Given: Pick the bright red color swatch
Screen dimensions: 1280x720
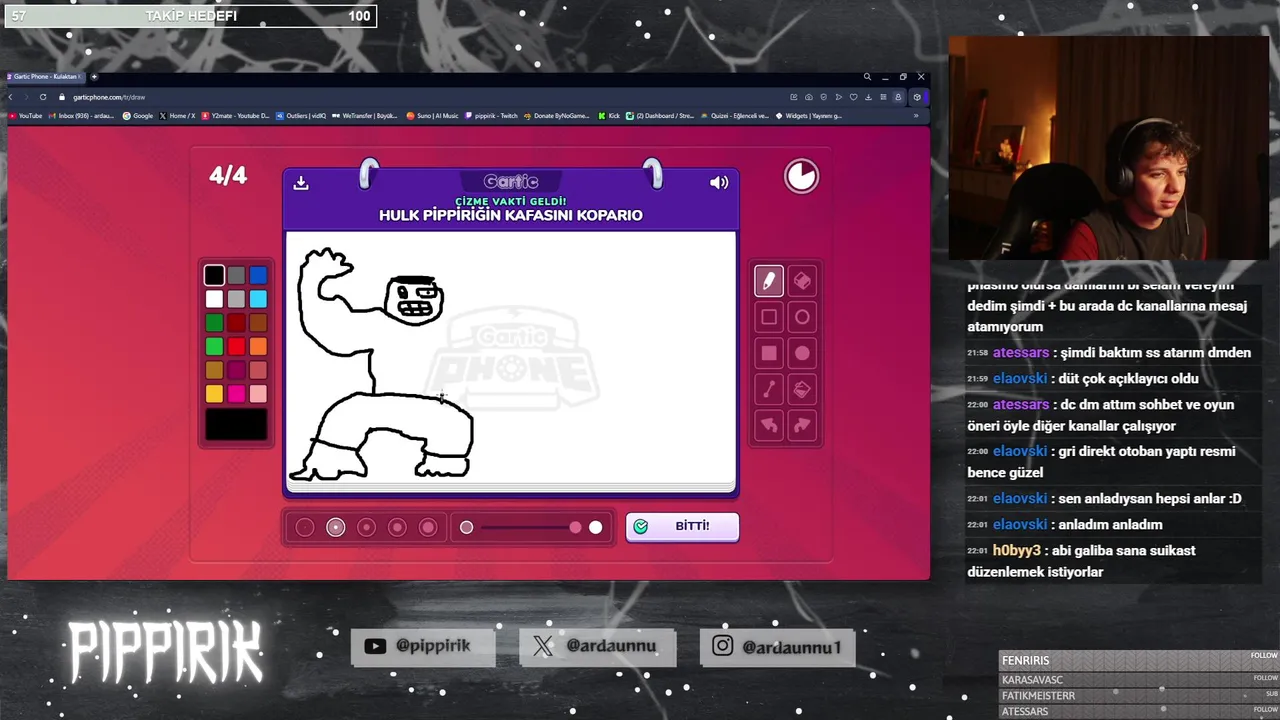Looking at the screenshot, I should (236, 347).
